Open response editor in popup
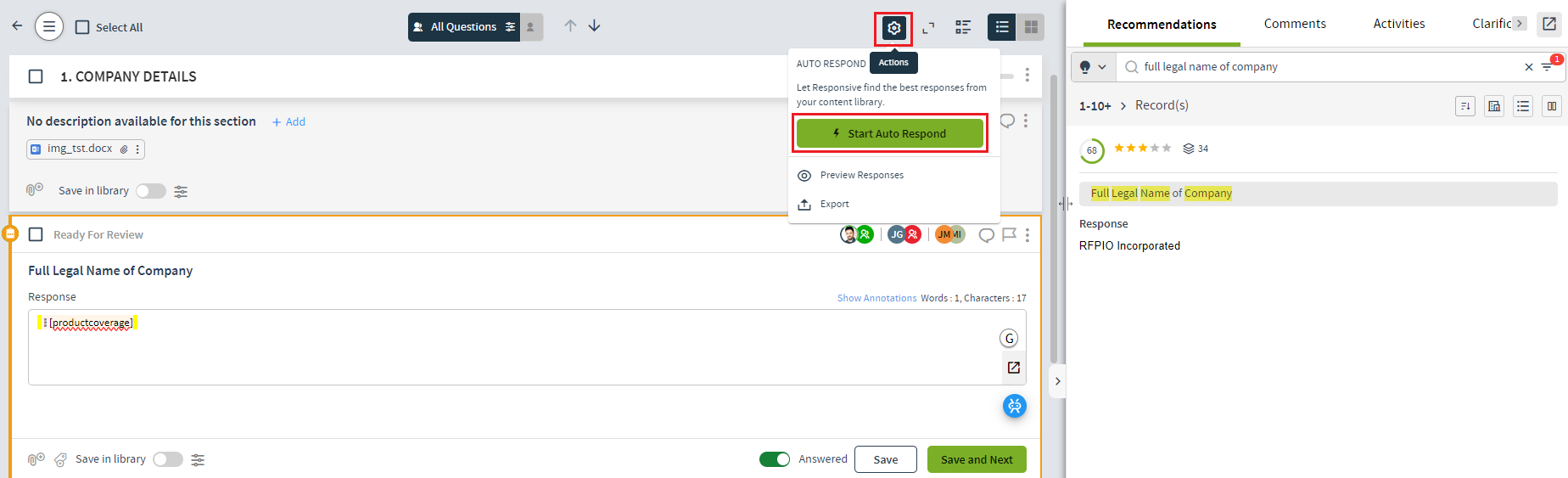Screen dimensions: 1568x478 click(1013, 368)
